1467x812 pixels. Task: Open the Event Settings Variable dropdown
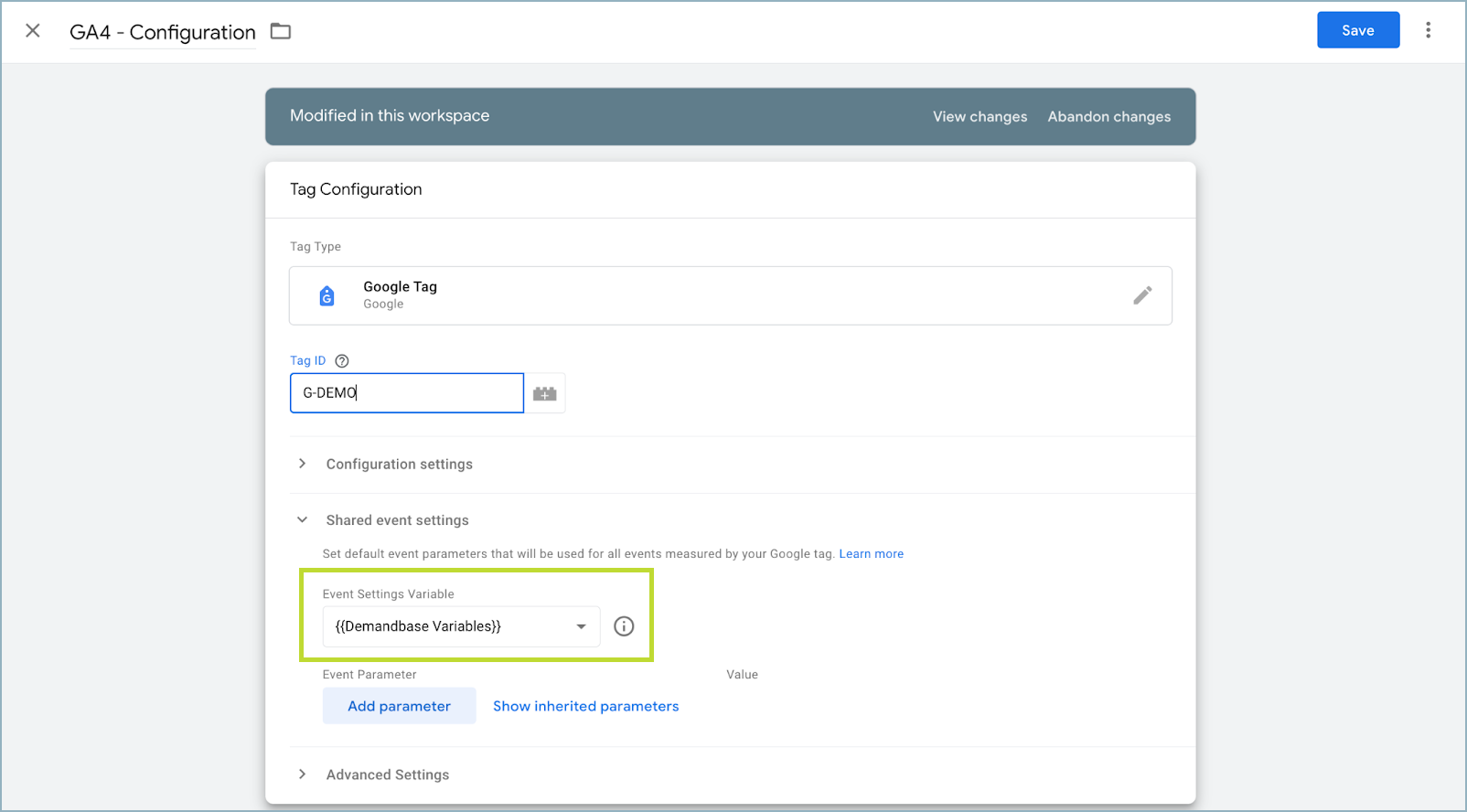click(461, 626)
